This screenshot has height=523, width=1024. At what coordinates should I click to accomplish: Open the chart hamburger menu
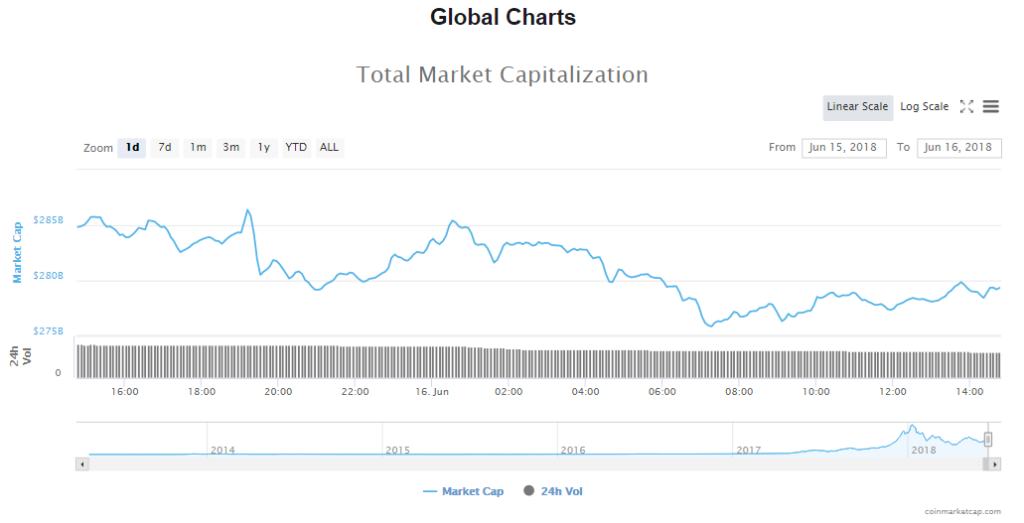tap(991, 107)
